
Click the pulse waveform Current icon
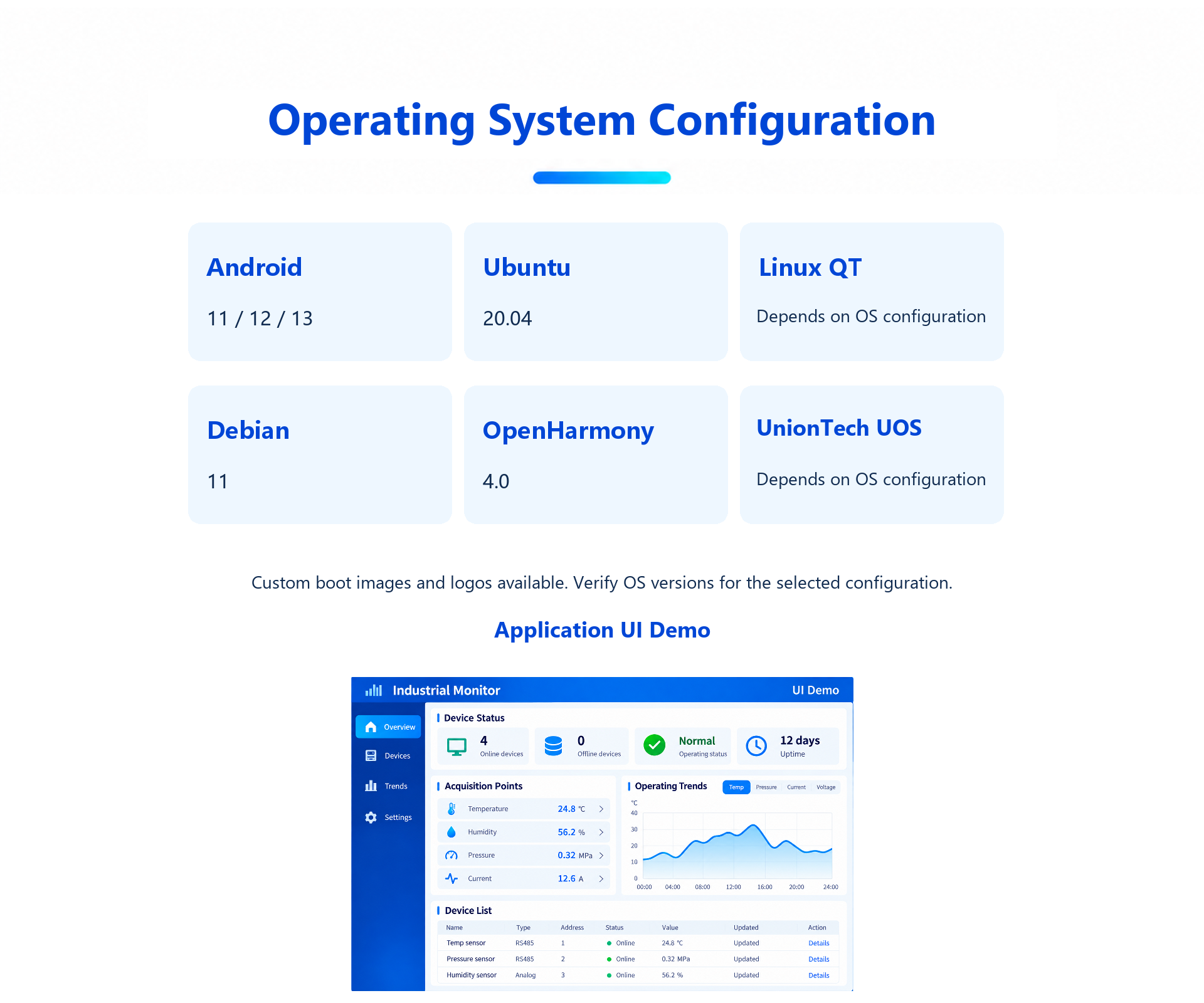pos(451,878)
